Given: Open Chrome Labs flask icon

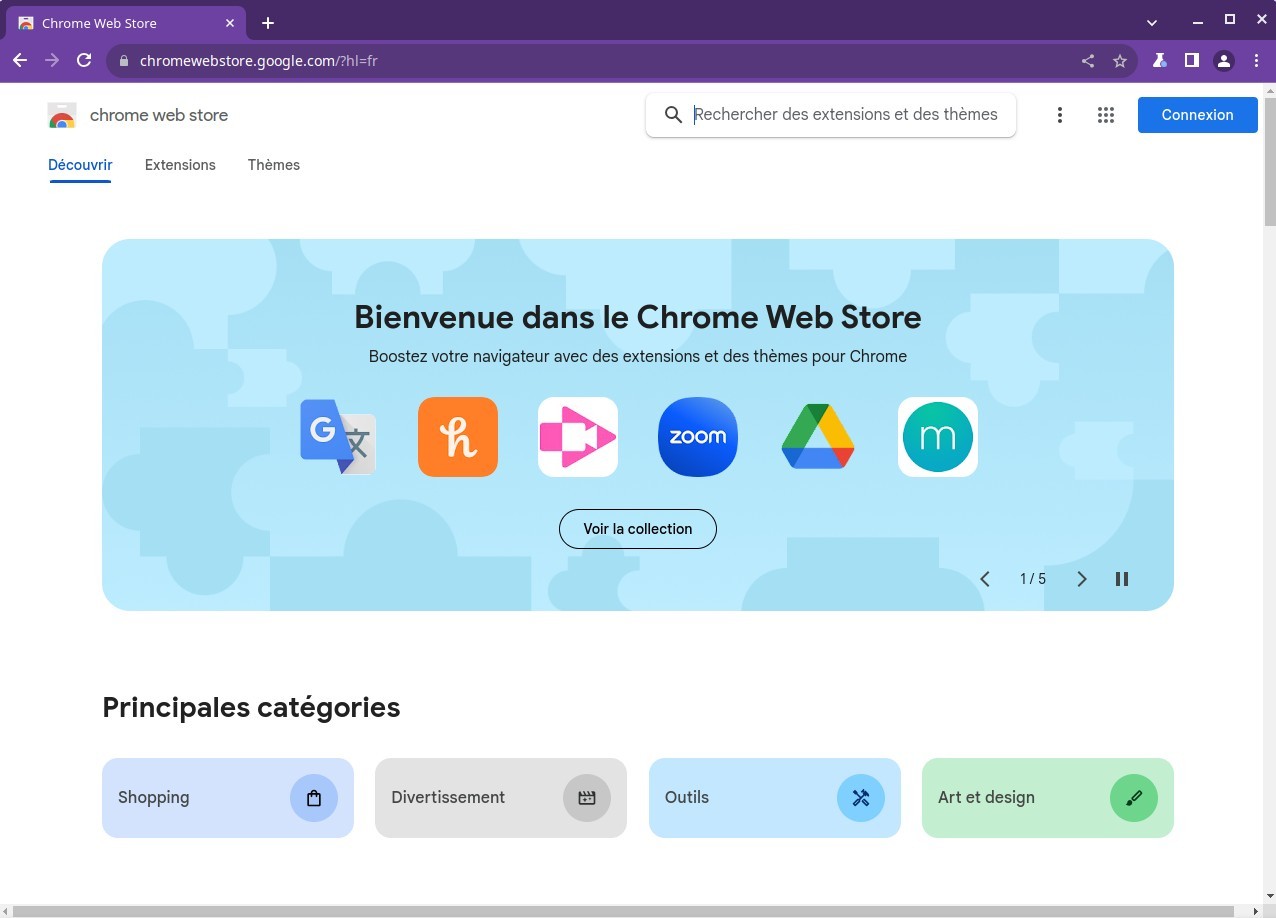Looking at the screenshot, I should [x=1160, y=60].
